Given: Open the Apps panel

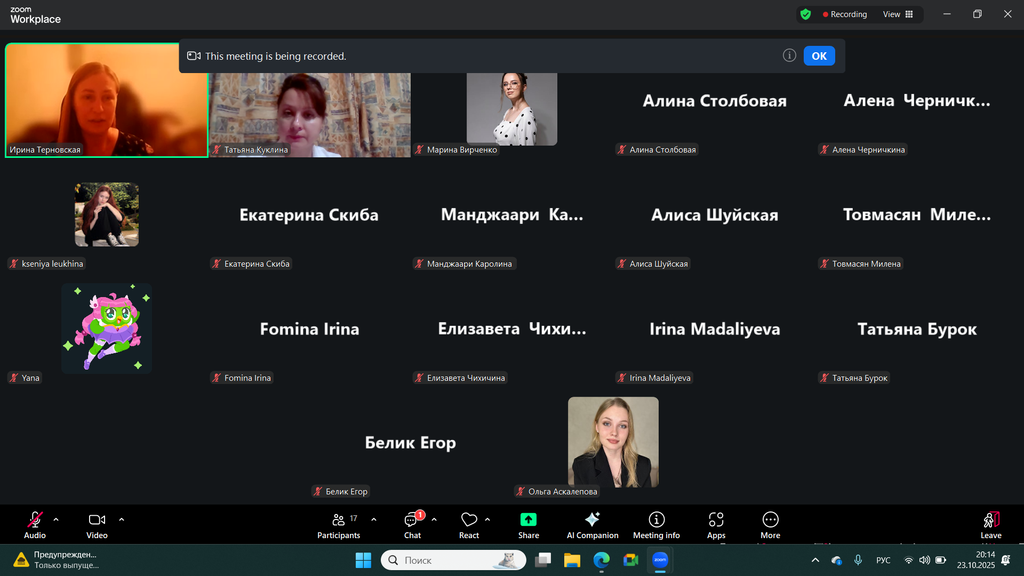Looking at the screenshot, I should (716, 524).
